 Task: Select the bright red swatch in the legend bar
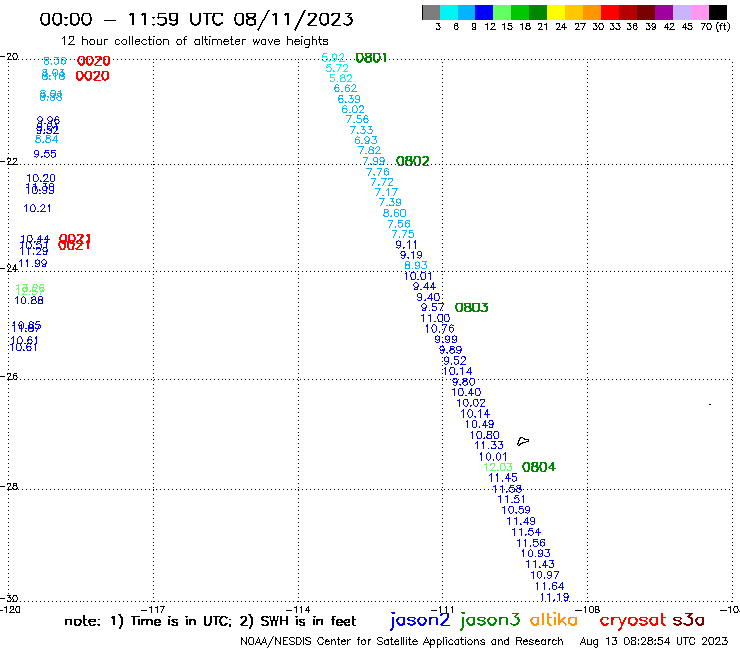click(x=609, y=12)
